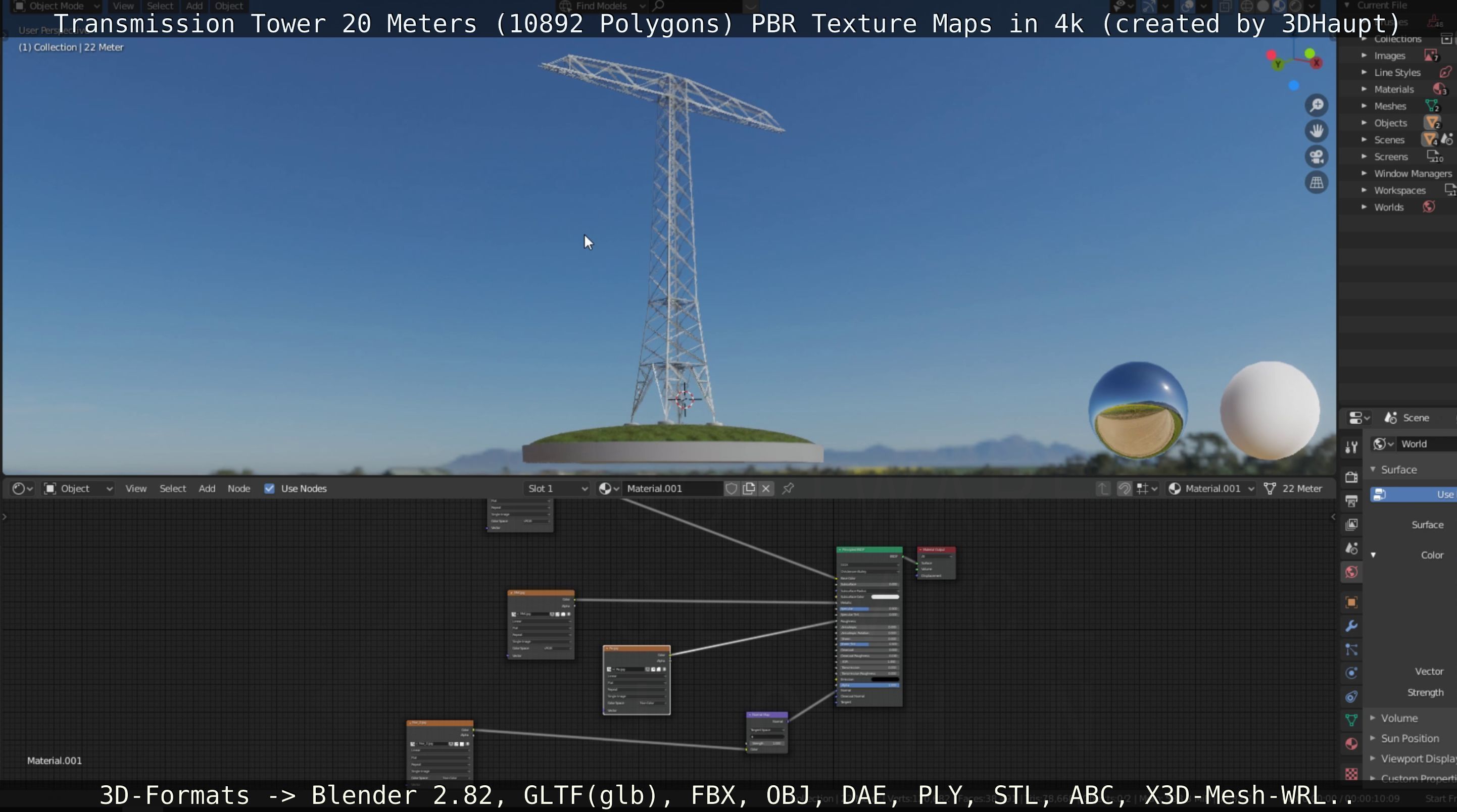The width and height of the screenshot is (1457, 812).
Task: Toggle the Use Nodes checkbox
Action: coord(269,488)
